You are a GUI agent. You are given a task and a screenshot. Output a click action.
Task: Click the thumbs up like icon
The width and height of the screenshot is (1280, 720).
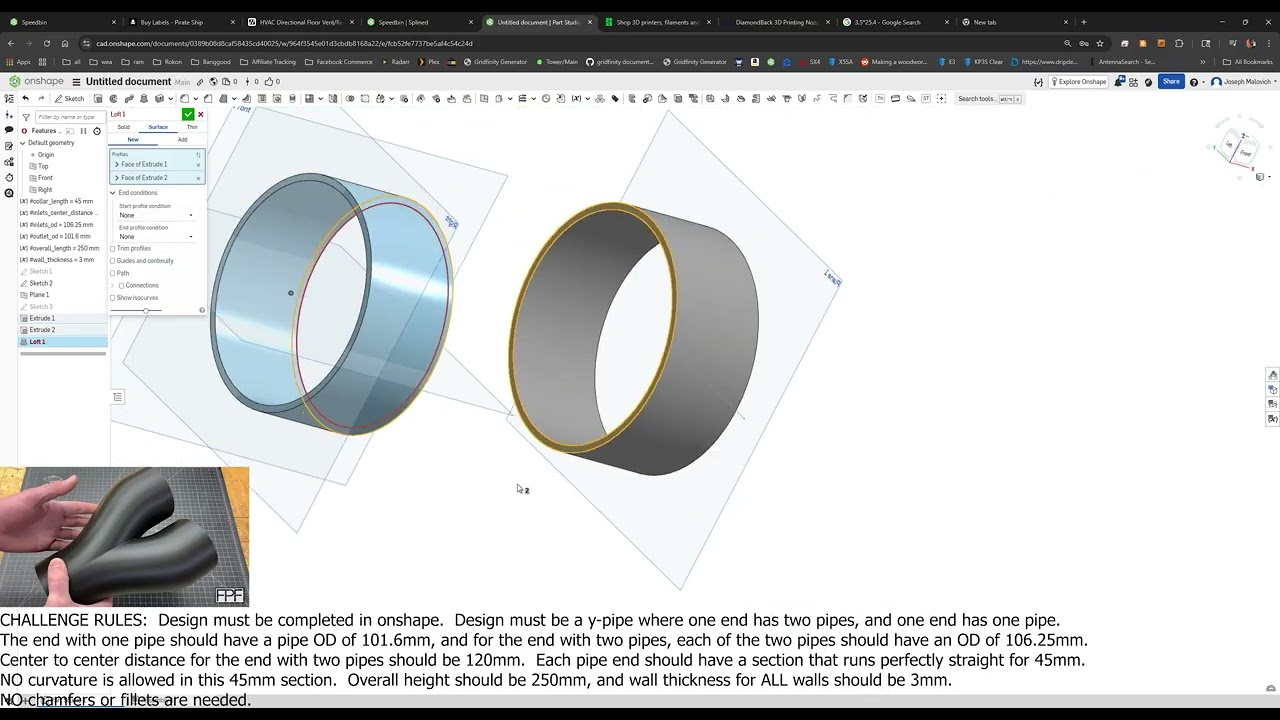coord(270,82)
